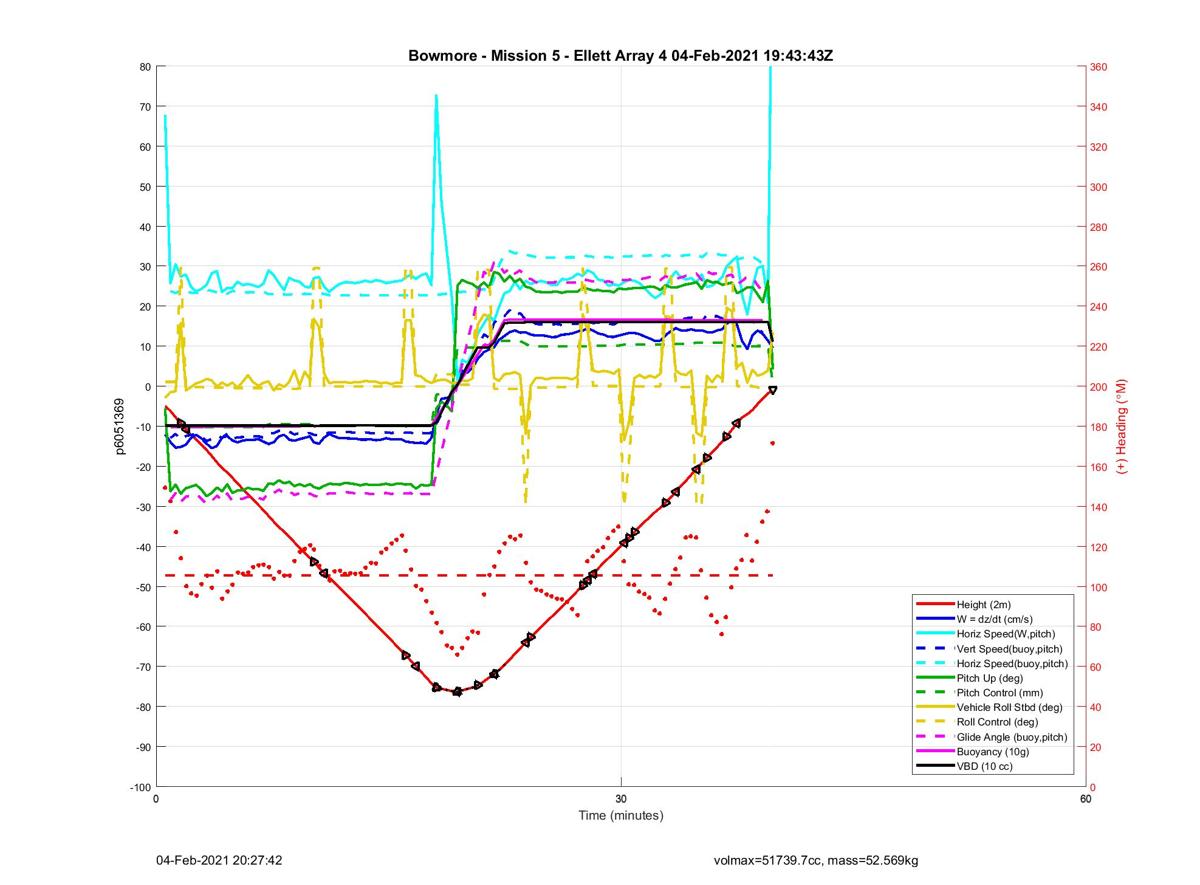The height and width of the screenshot is (885, 1200).
Task: Click the left axis tick label "50"
Action: tap(145, 187)
